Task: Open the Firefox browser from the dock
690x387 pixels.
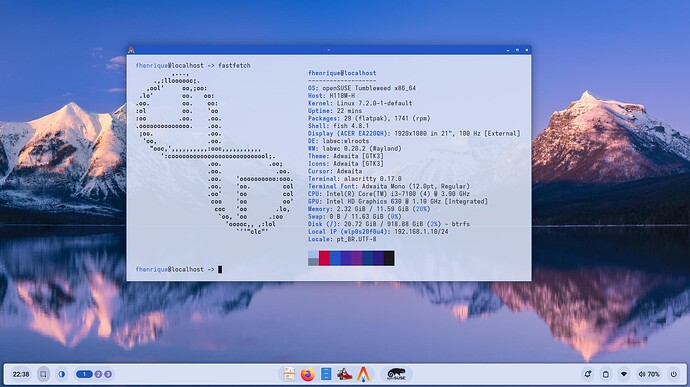Action: pyautogui.click(x=308, y=374)
